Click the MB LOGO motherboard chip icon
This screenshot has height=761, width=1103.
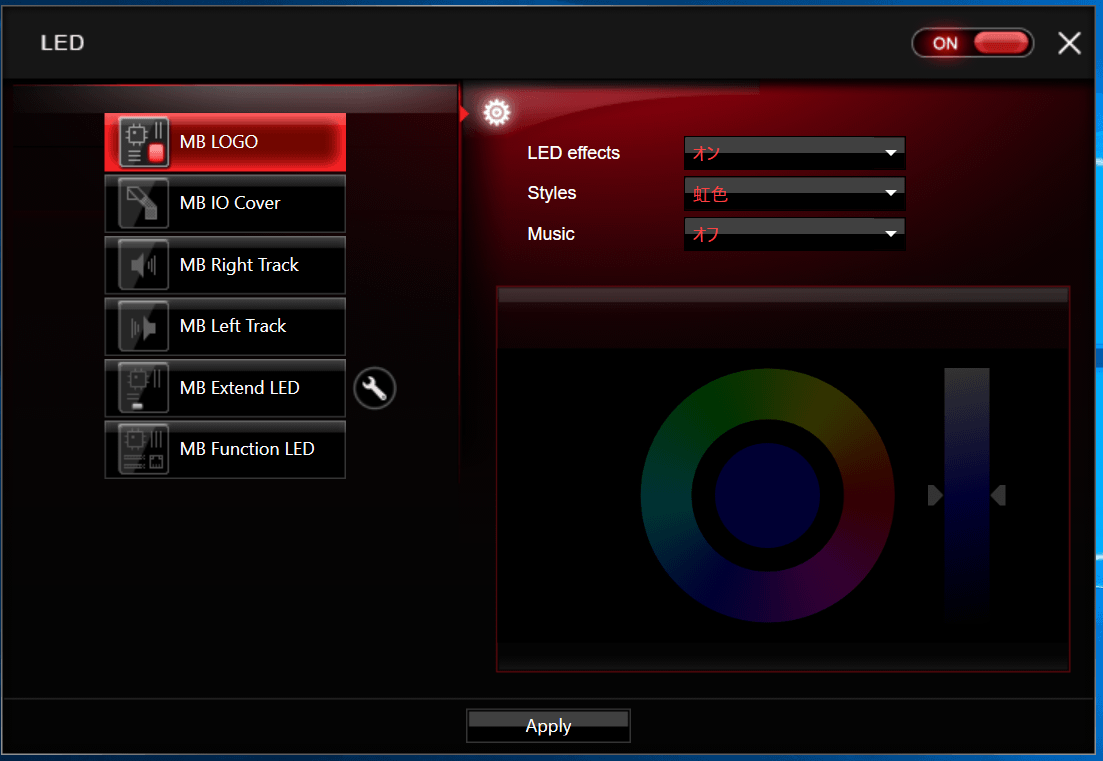144,142
